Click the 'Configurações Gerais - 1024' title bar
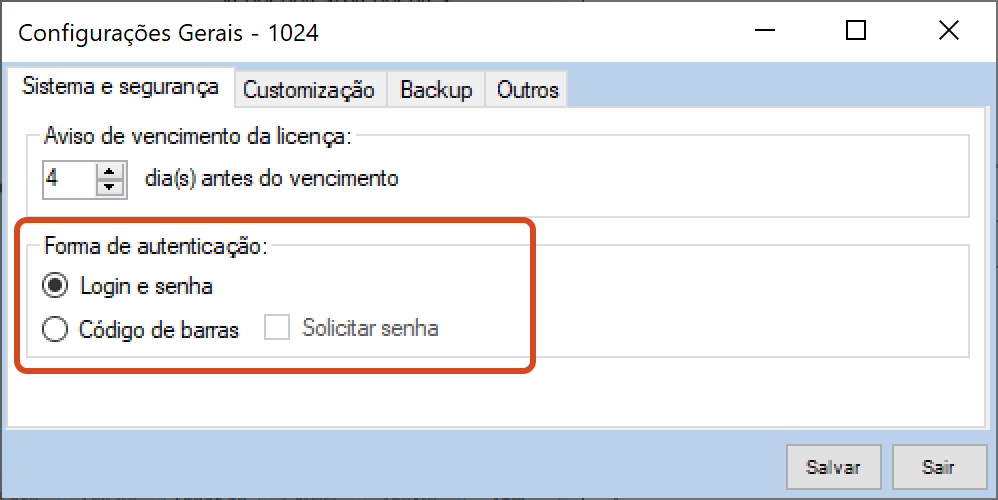 click(400, 32)
